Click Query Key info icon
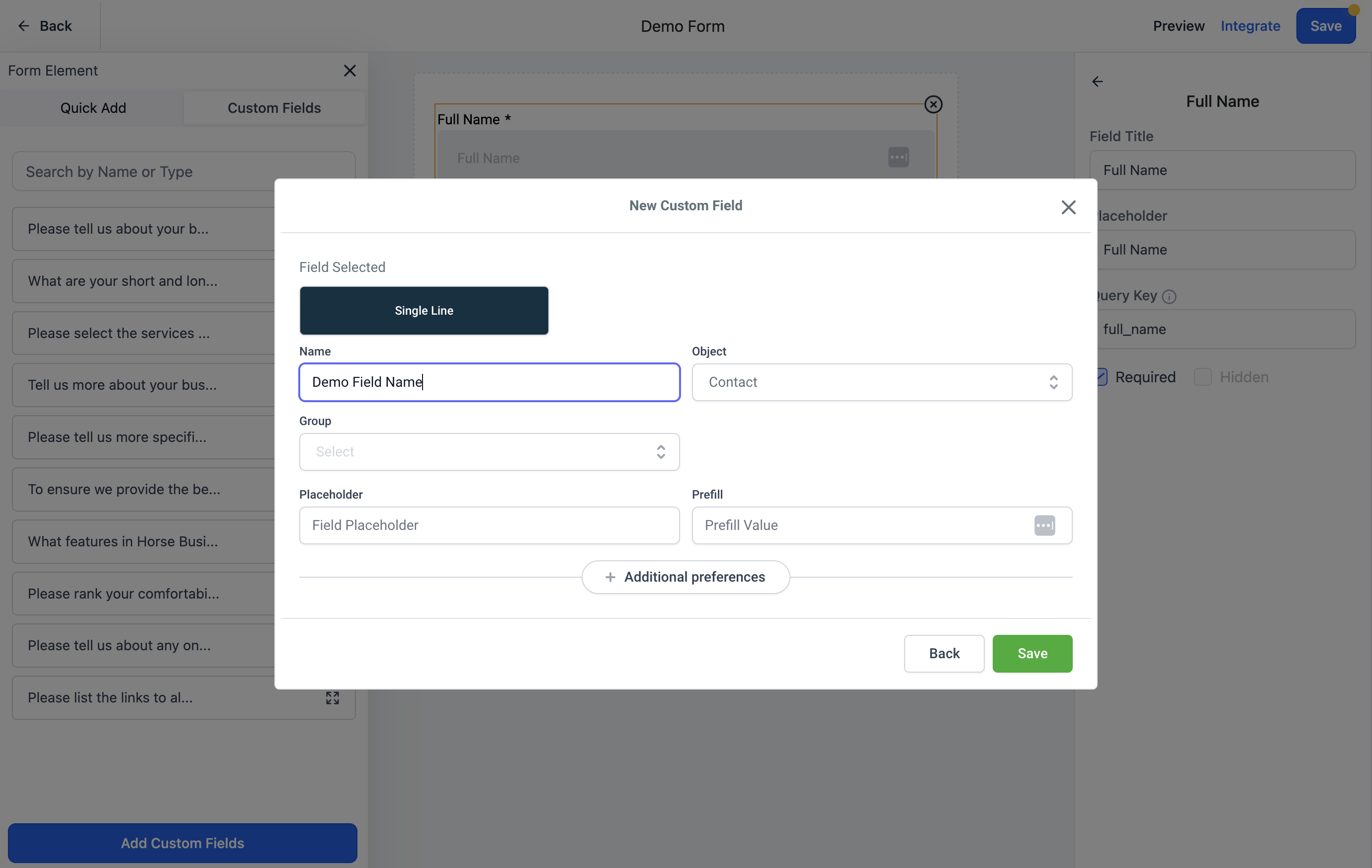Image resolution: width=1372 pixels, height=868 pixels. coord(1169,296)
